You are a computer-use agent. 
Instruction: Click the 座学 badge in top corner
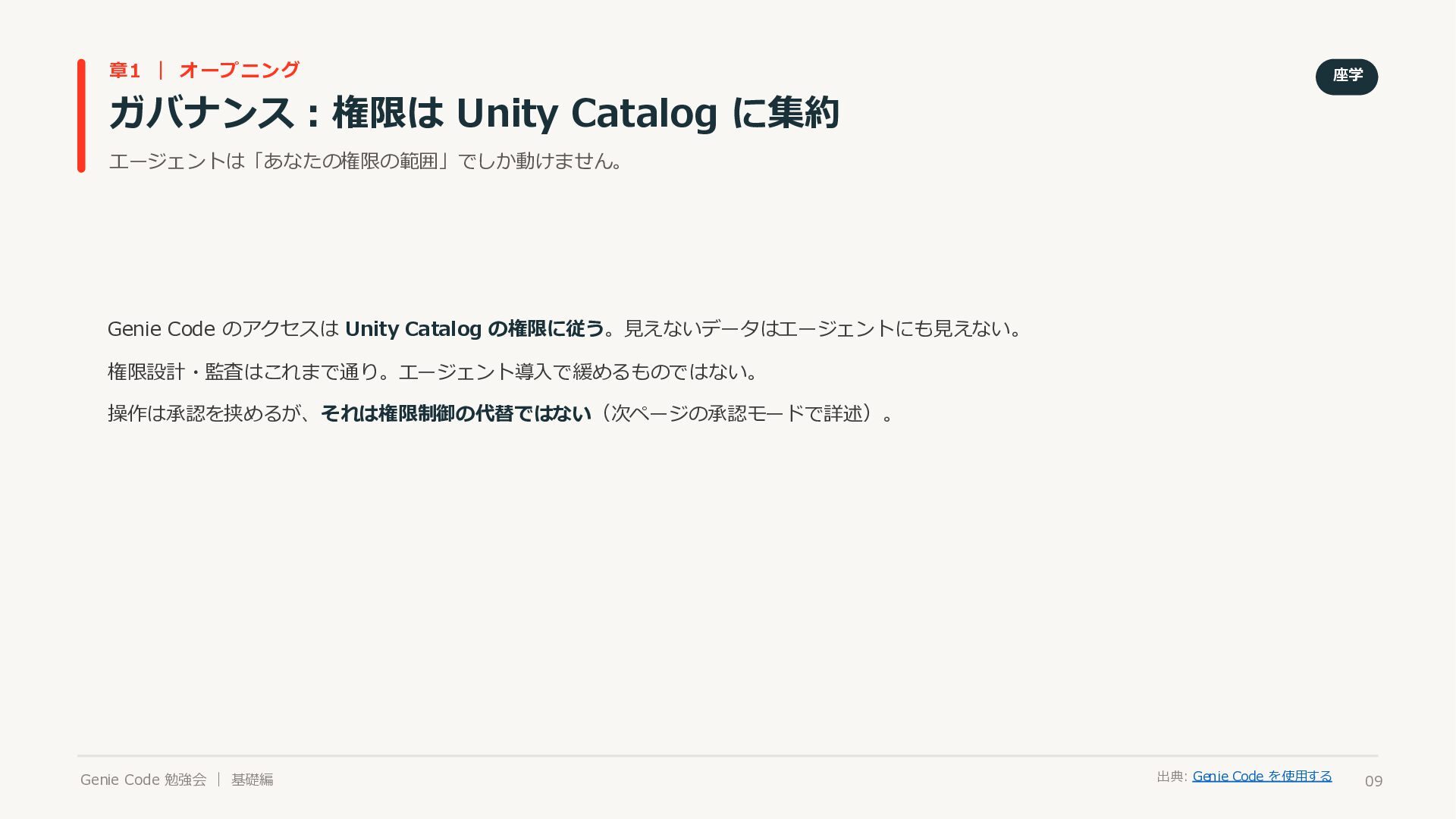click(1346, 77)
